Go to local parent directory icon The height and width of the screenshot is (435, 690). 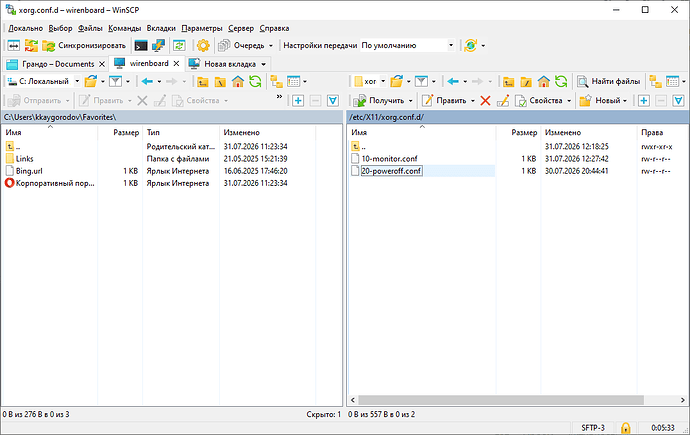click(202, 81)
